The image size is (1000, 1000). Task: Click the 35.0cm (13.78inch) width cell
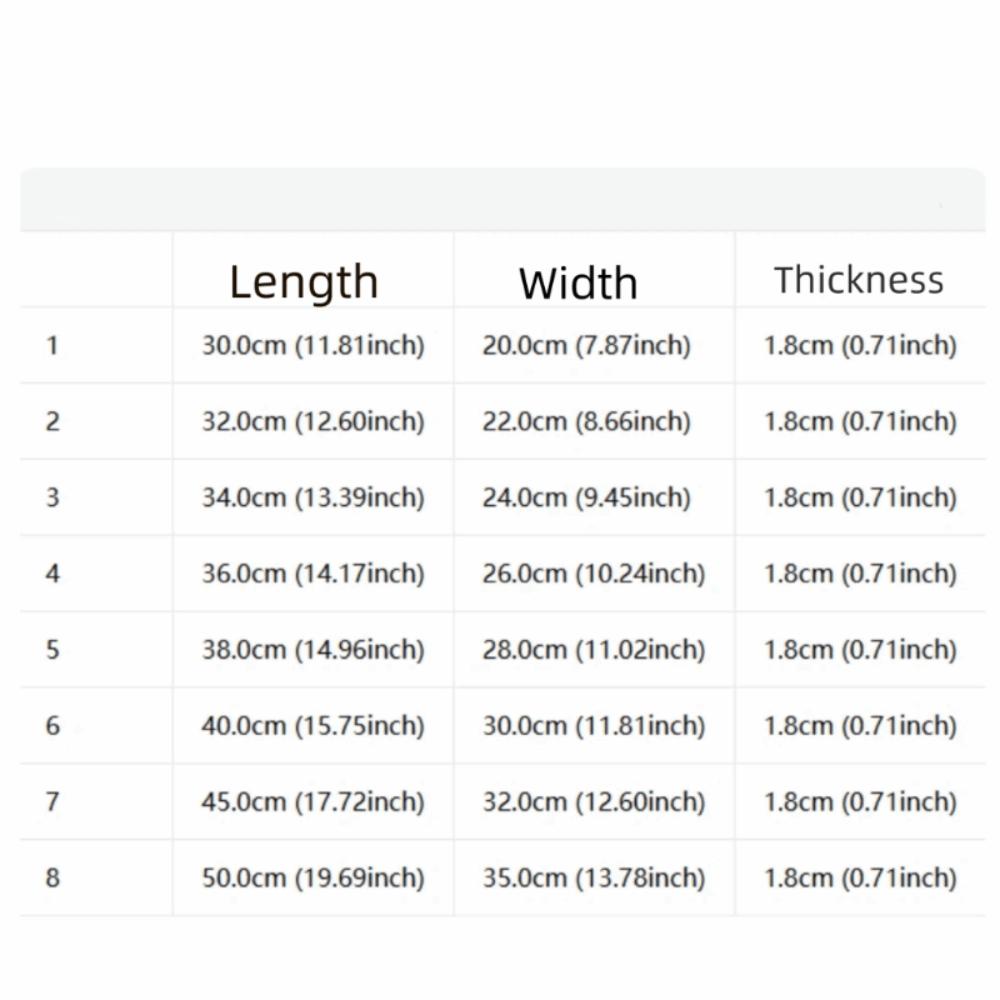coord(594,878)
